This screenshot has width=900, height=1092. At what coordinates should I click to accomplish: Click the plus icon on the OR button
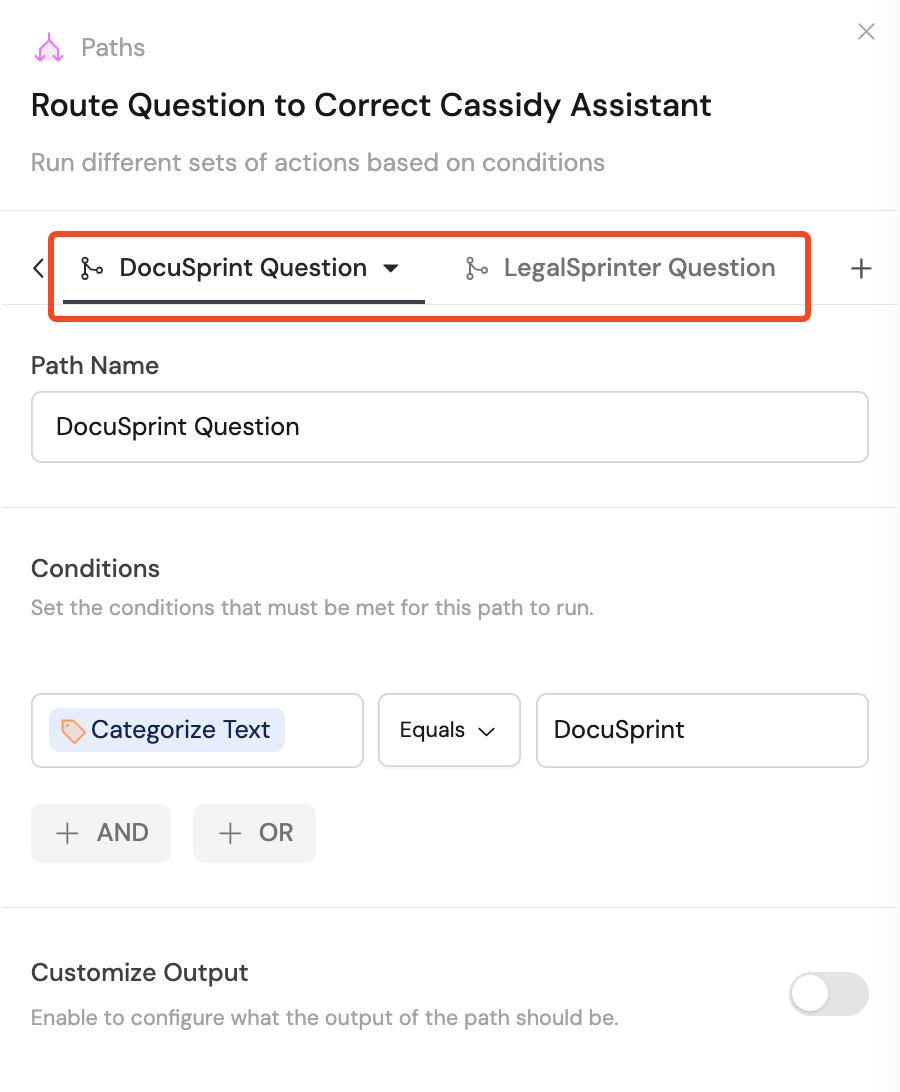coord(232,833)
